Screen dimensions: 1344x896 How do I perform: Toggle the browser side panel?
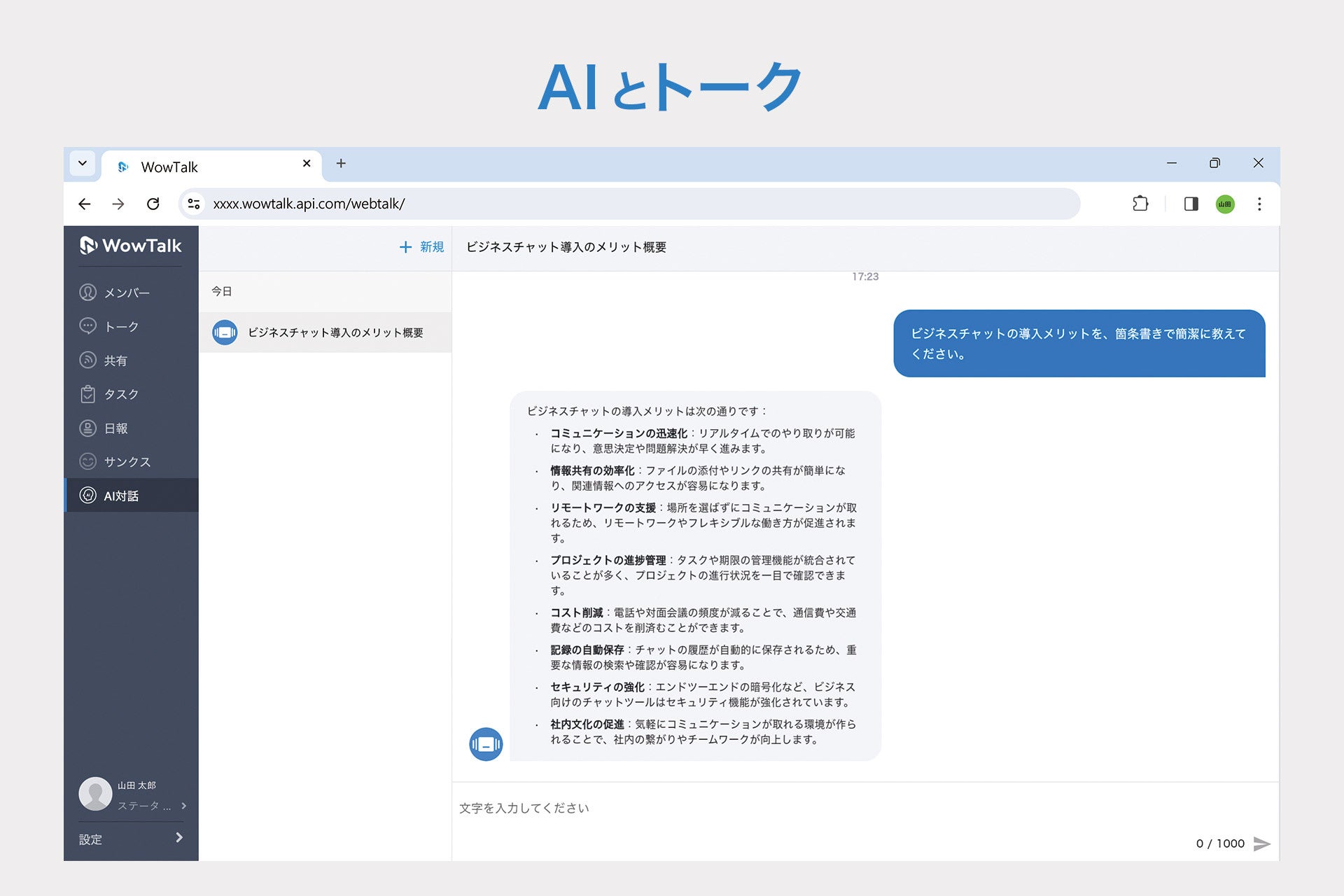pyautogui.click(x=1191, y=204)
